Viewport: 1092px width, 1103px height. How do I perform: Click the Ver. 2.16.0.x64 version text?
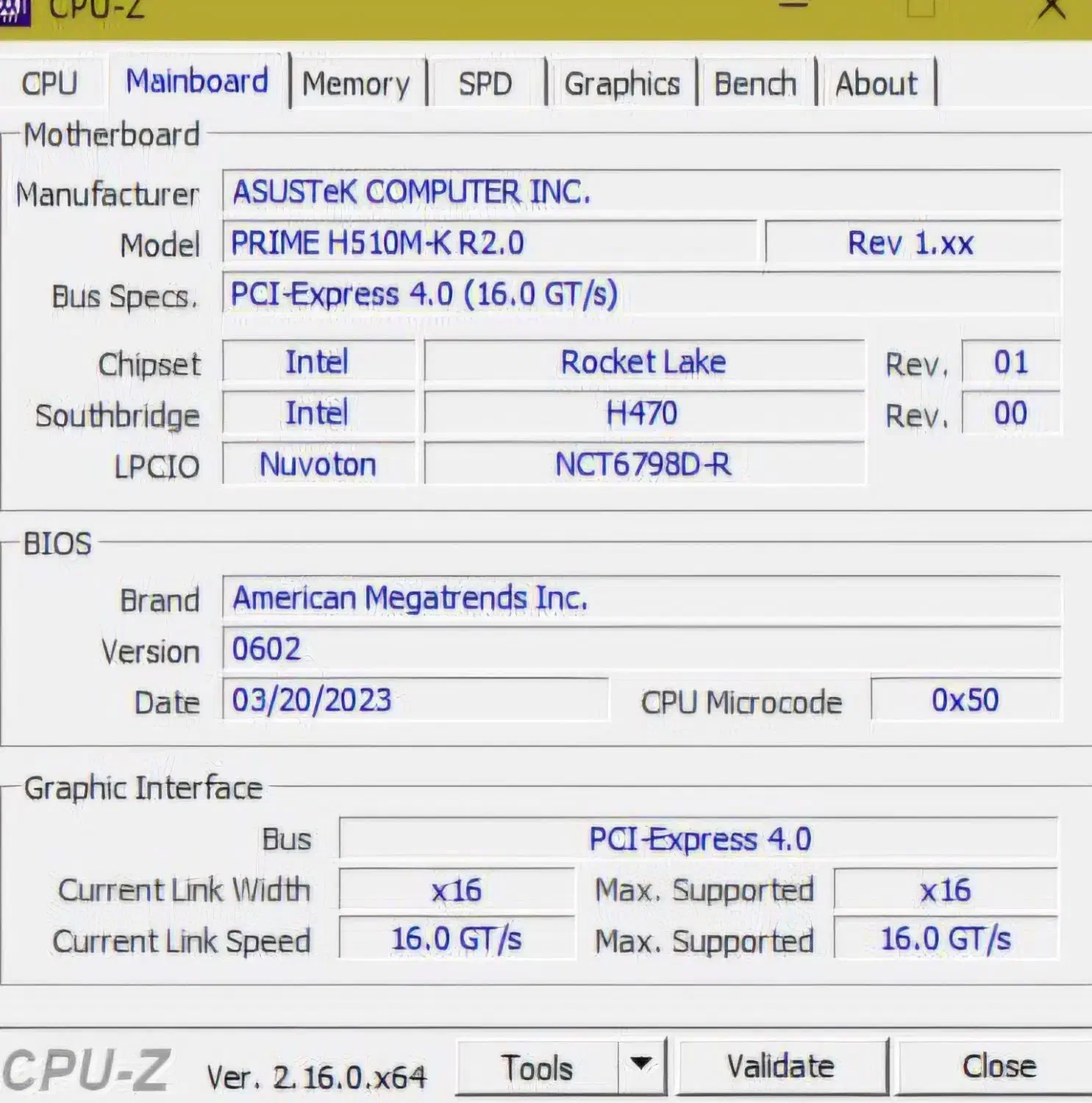tap(316, 1077)
